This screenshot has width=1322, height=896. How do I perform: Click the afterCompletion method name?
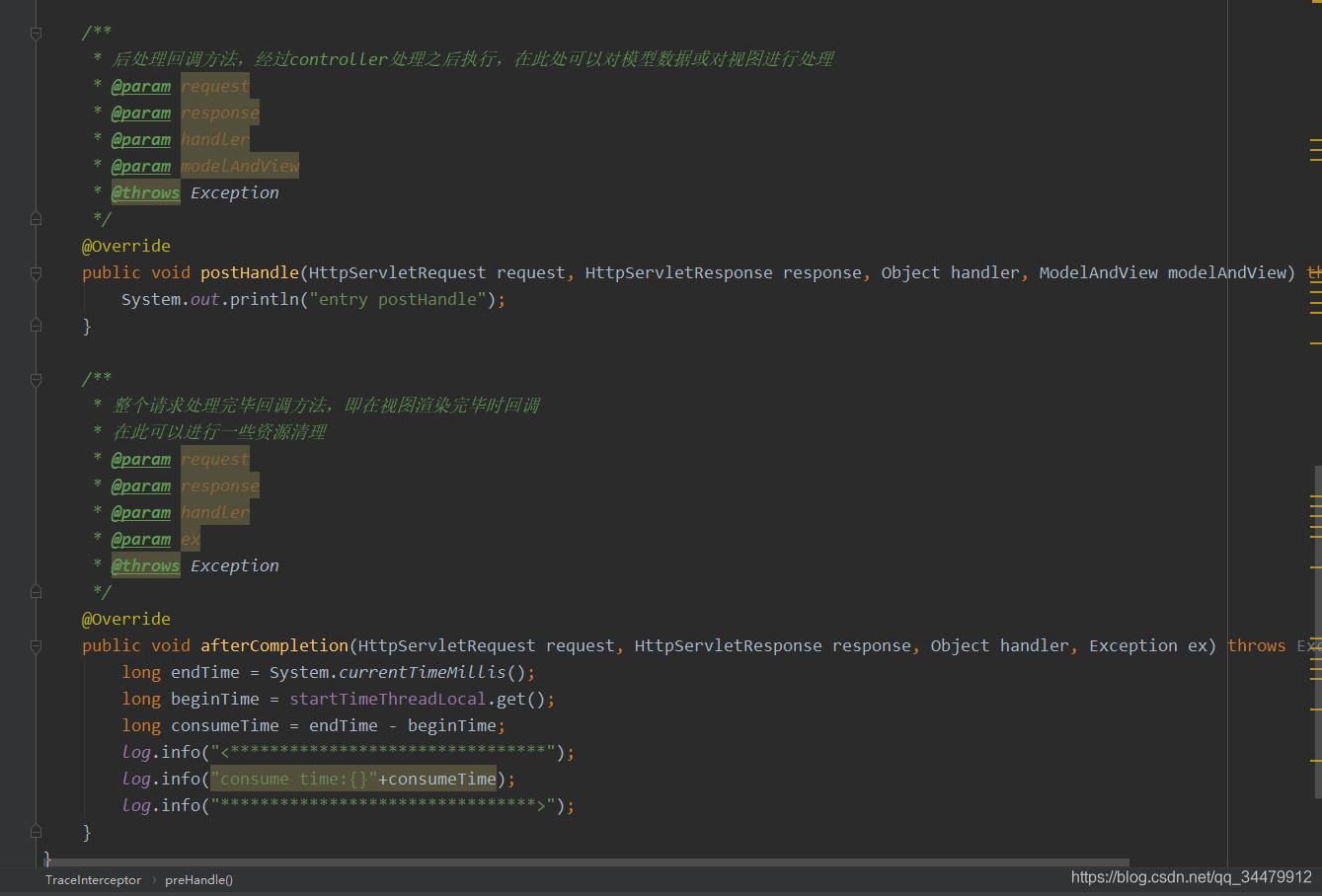tap(274, 645)
